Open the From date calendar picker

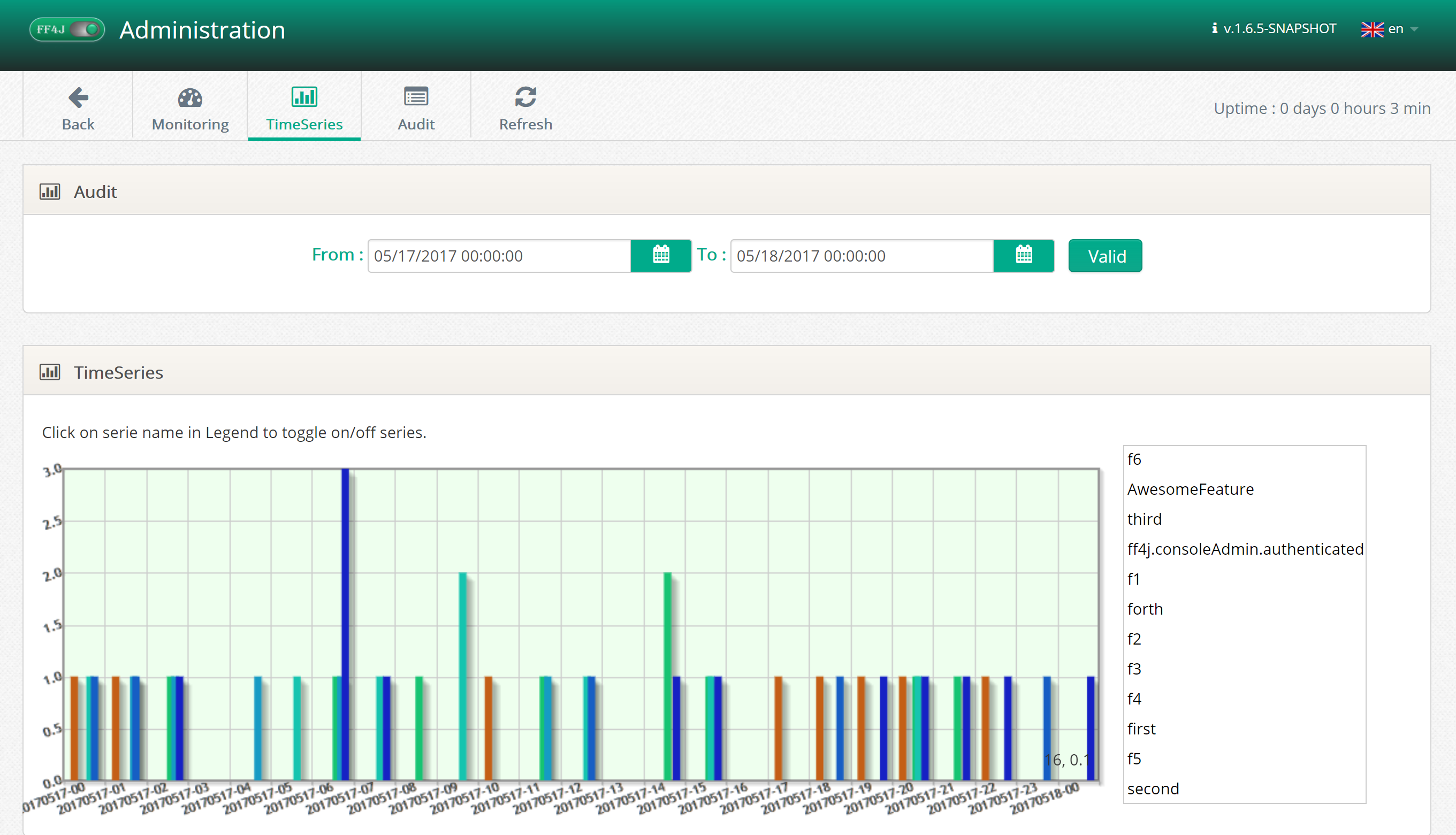pos(661,255)
